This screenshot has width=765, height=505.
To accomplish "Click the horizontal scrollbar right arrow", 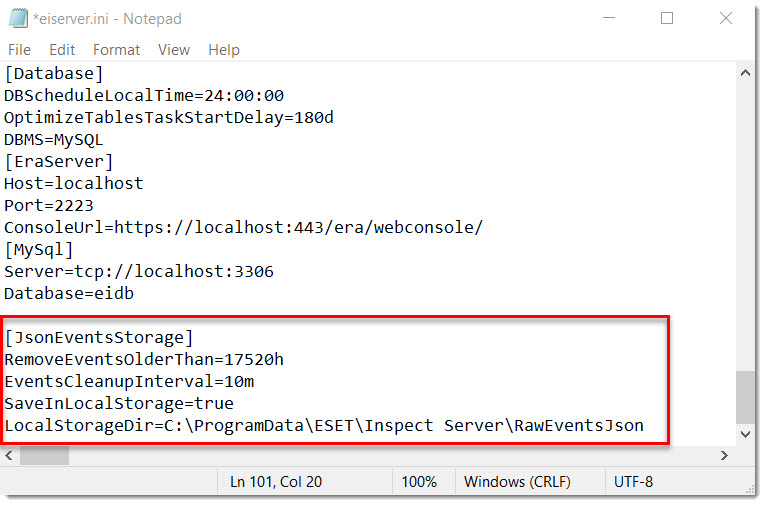I will click(725, 456).
